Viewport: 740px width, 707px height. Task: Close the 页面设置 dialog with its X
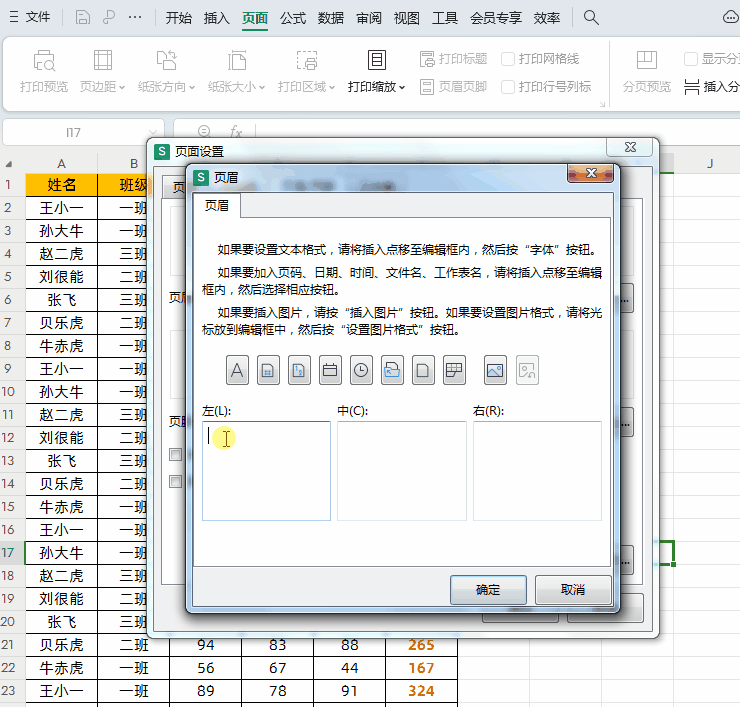pyautogui.click(x=631, y=147)
